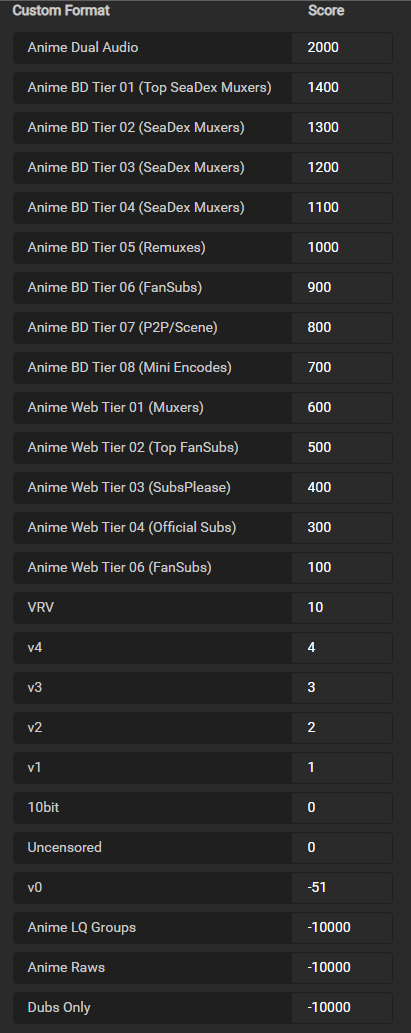Click the Official Subs Web Tier 04 score
This screenshot has height=1033, width=411.
pos(342,528)
